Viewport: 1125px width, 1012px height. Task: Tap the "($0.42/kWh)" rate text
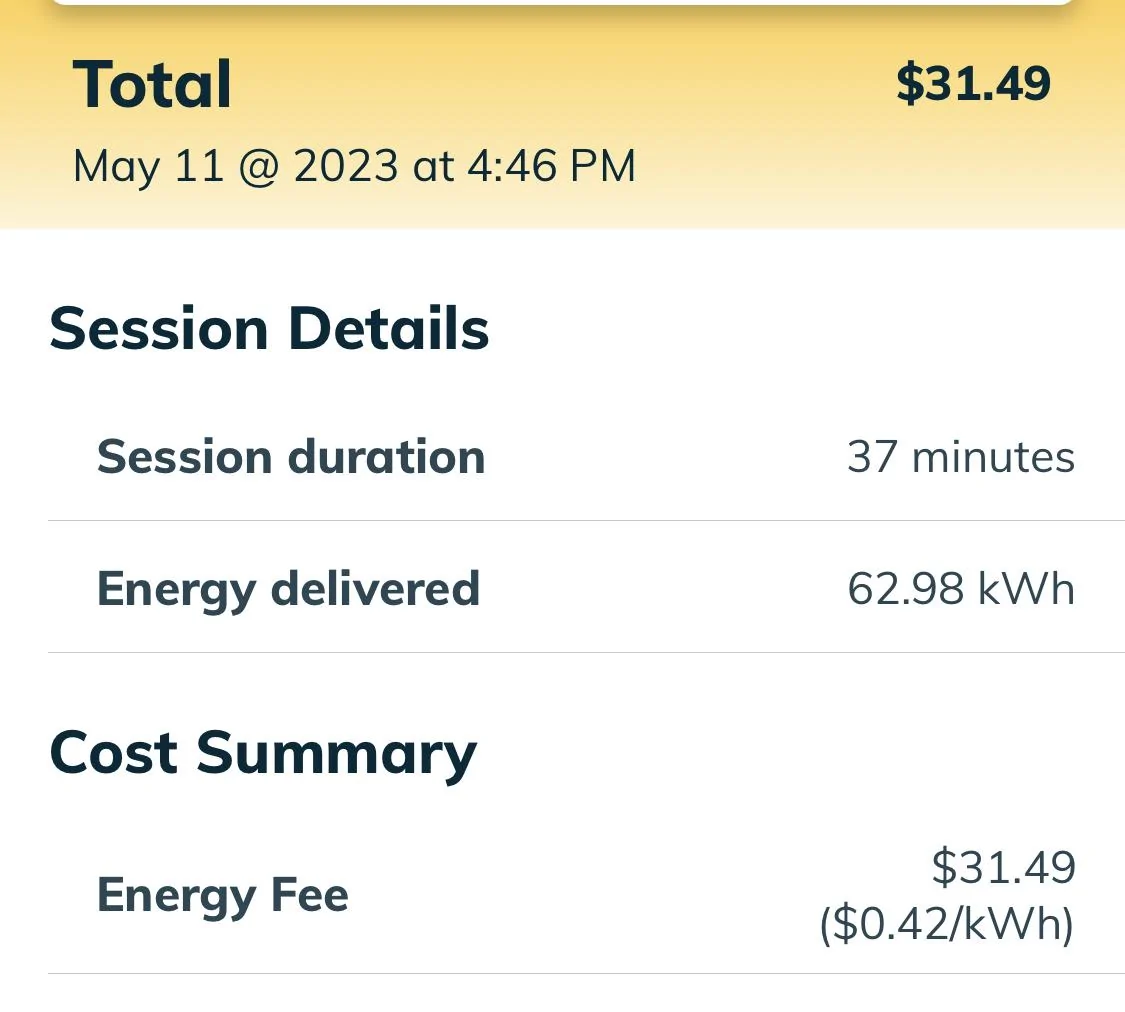pyautogui.click(x=946, y=925)
